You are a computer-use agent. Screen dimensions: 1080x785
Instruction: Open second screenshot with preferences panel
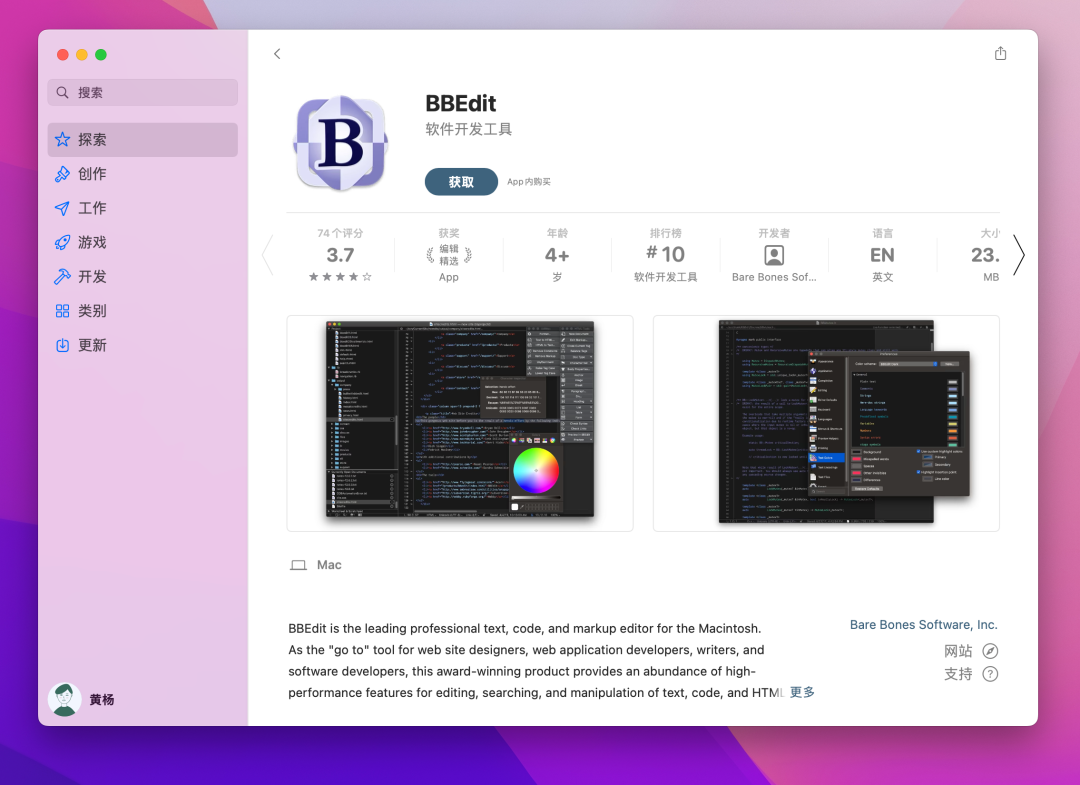pos(826,423)
